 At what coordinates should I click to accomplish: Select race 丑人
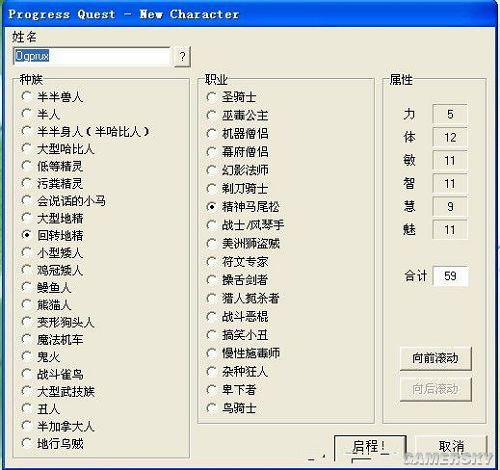pyautogui.click(x=40, y=409)
